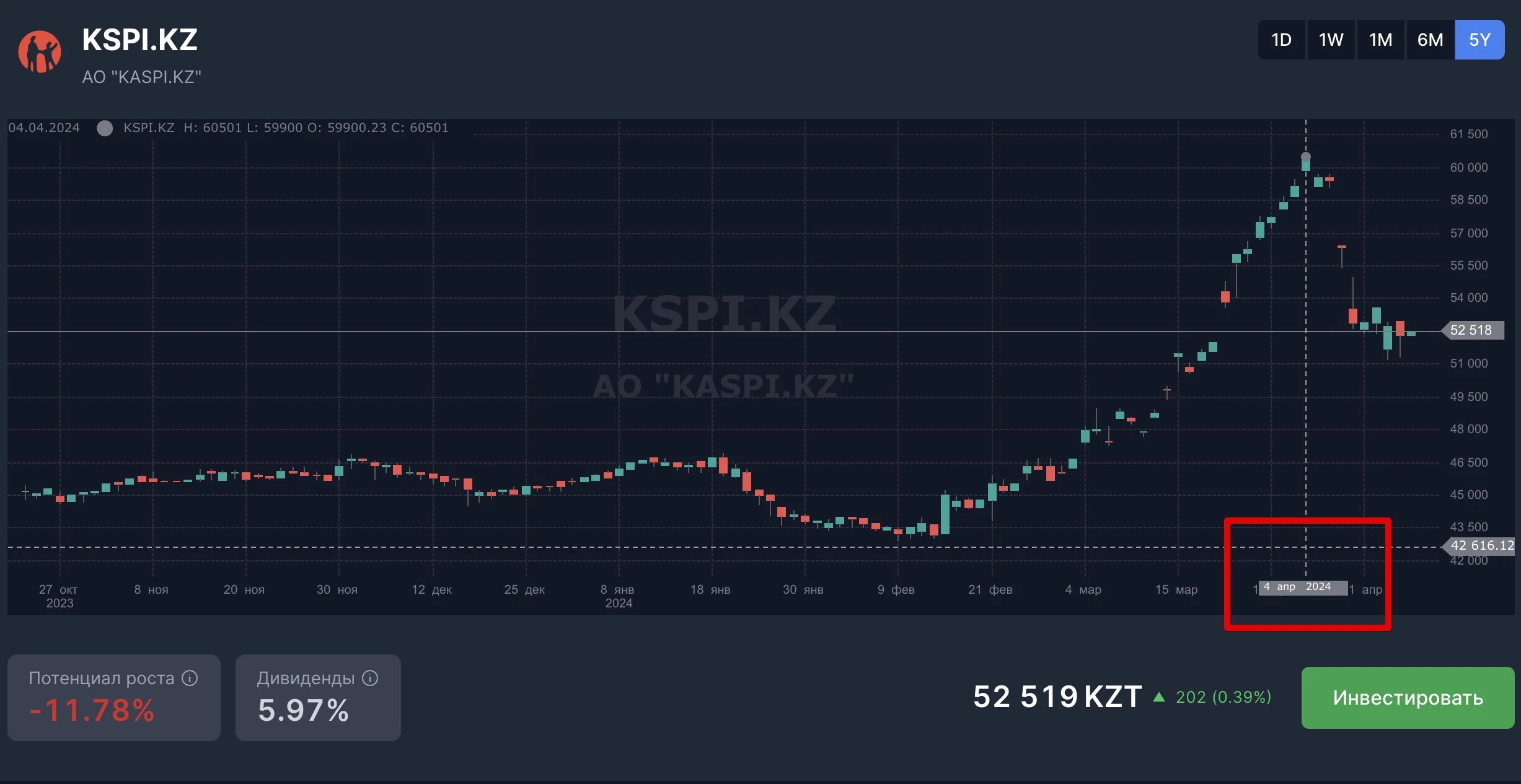Click the grey series dot beside KSPI.KZ legend
Screen dimensions: 1521x784
105,128
